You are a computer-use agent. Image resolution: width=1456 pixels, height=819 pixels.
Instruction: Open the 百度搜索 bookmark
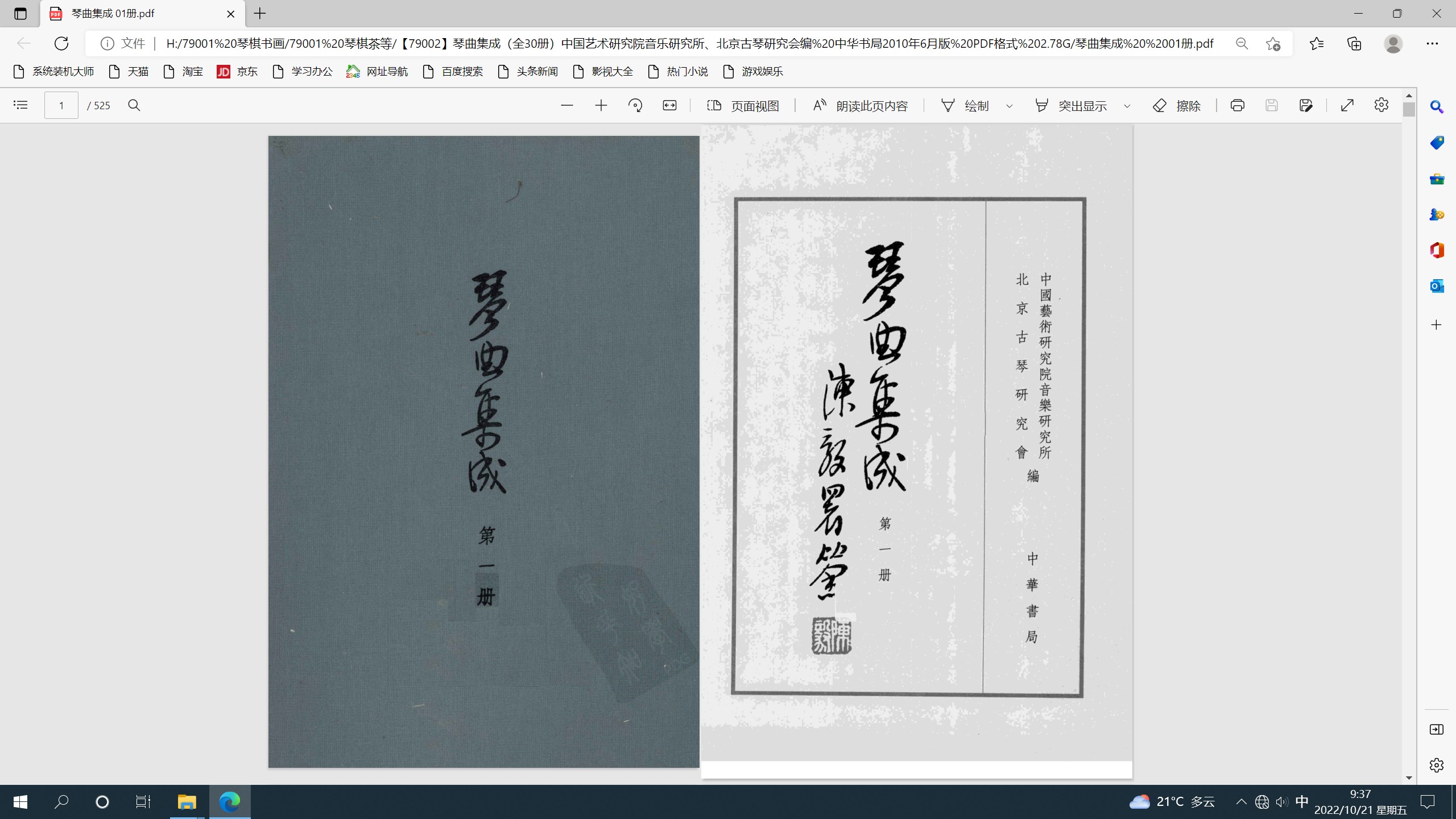[x=453, y=72]
